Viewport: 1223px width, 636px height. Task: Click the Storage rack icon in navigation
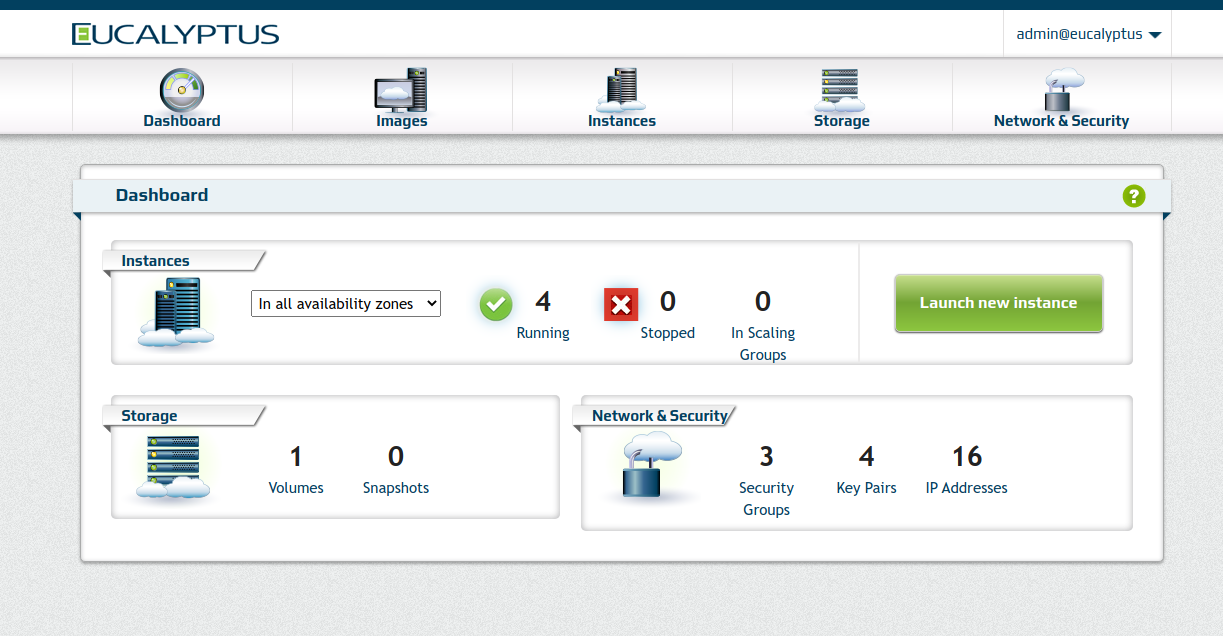coord(840,90)
